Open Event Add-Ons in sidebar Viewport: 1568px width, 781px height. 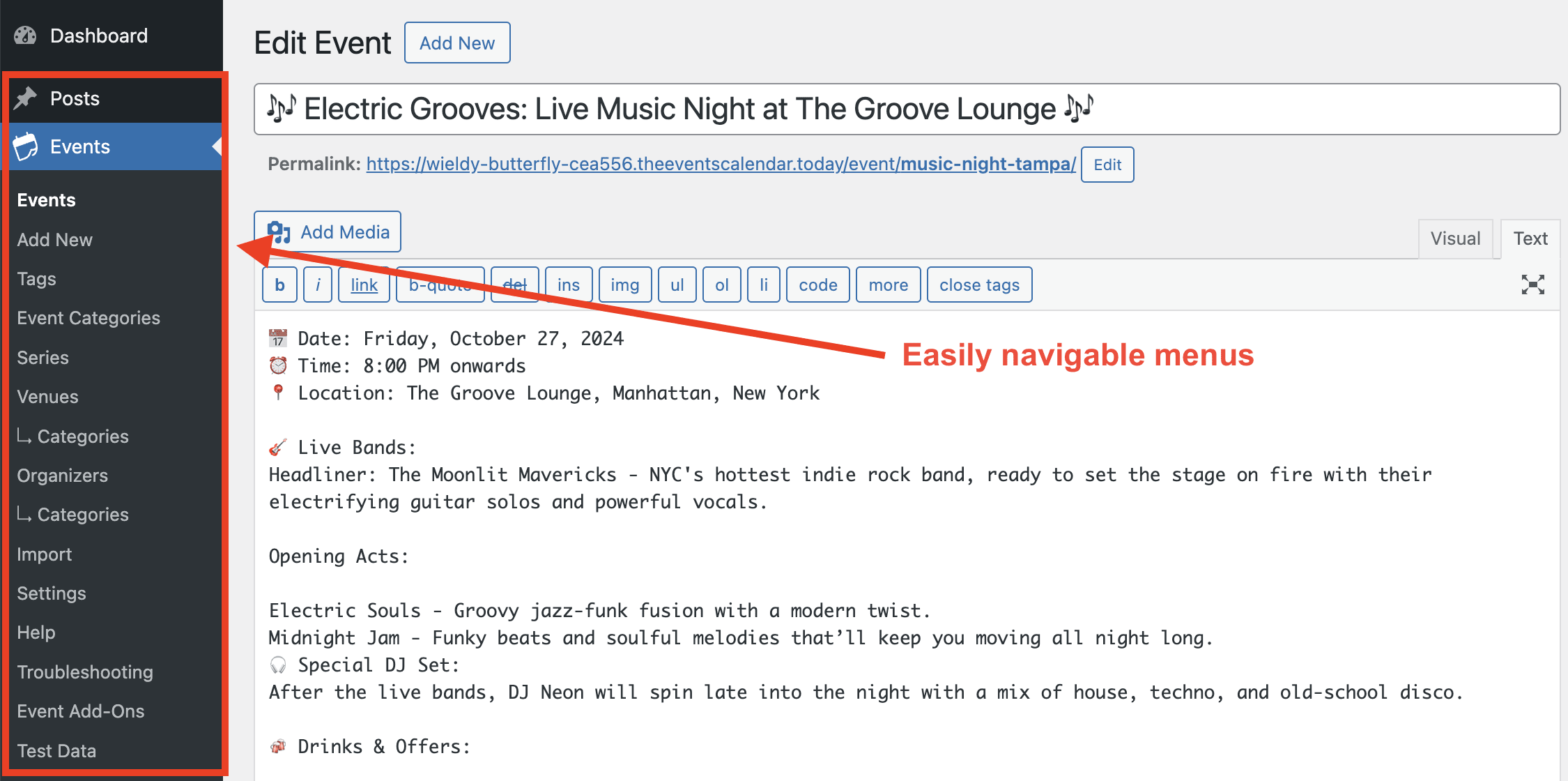pos(81,711)
